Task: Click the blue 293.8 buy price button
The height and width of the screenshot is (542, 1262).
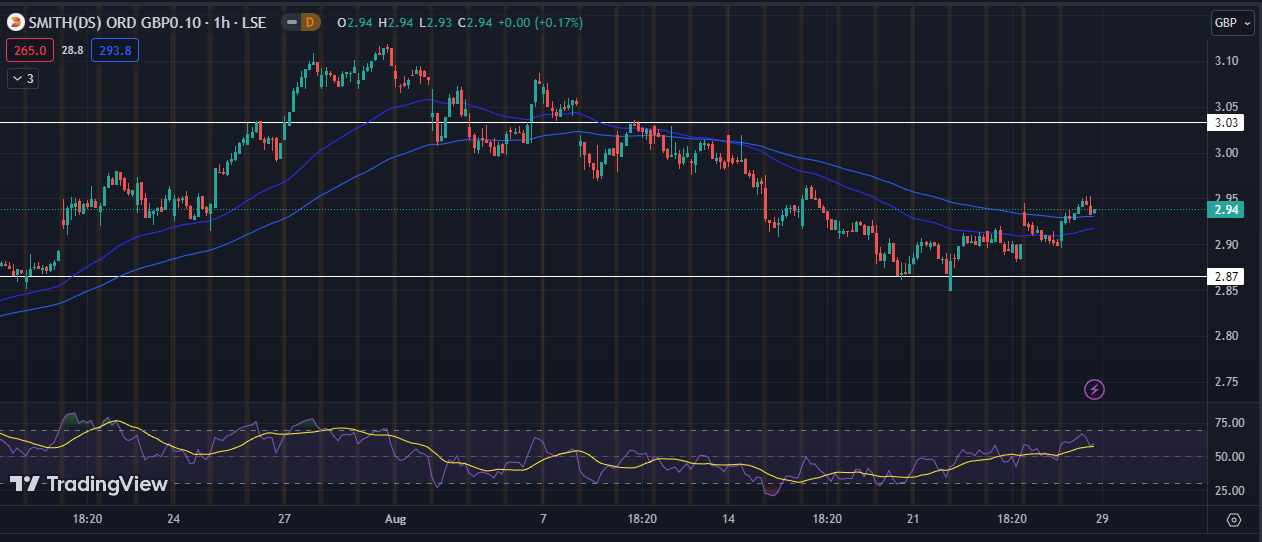Action: coord(113,49)
